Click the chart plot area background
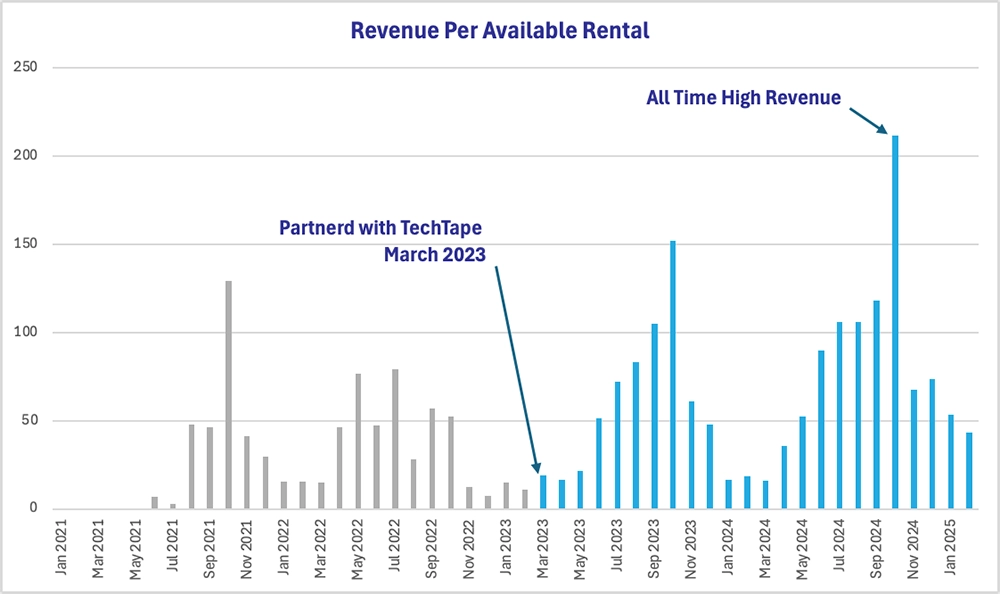Image resolution: width=1000 pixels, height=594 pixels. (x=300, y=200)
